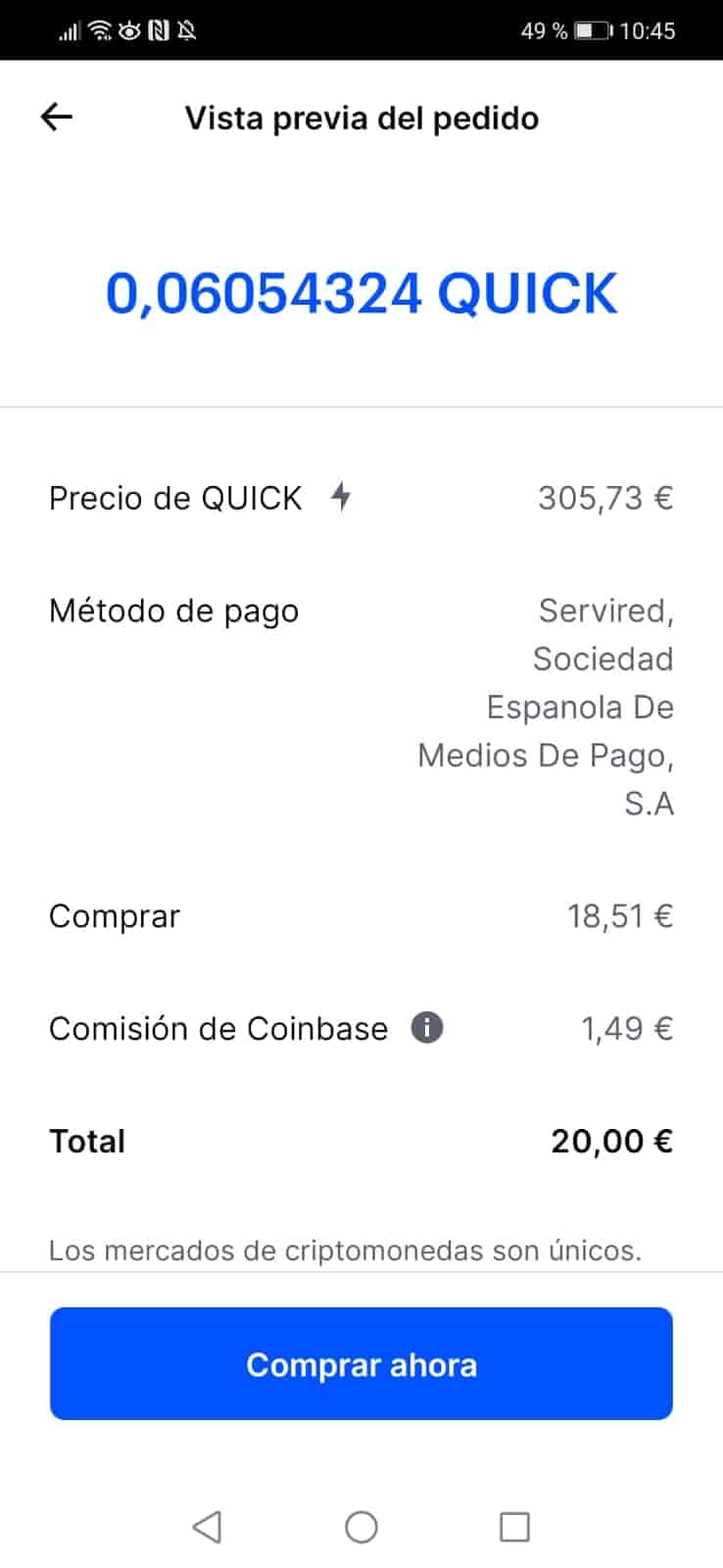
Task: Tap the Comisión de Coinbase label
Action: tap(217, 1028)
